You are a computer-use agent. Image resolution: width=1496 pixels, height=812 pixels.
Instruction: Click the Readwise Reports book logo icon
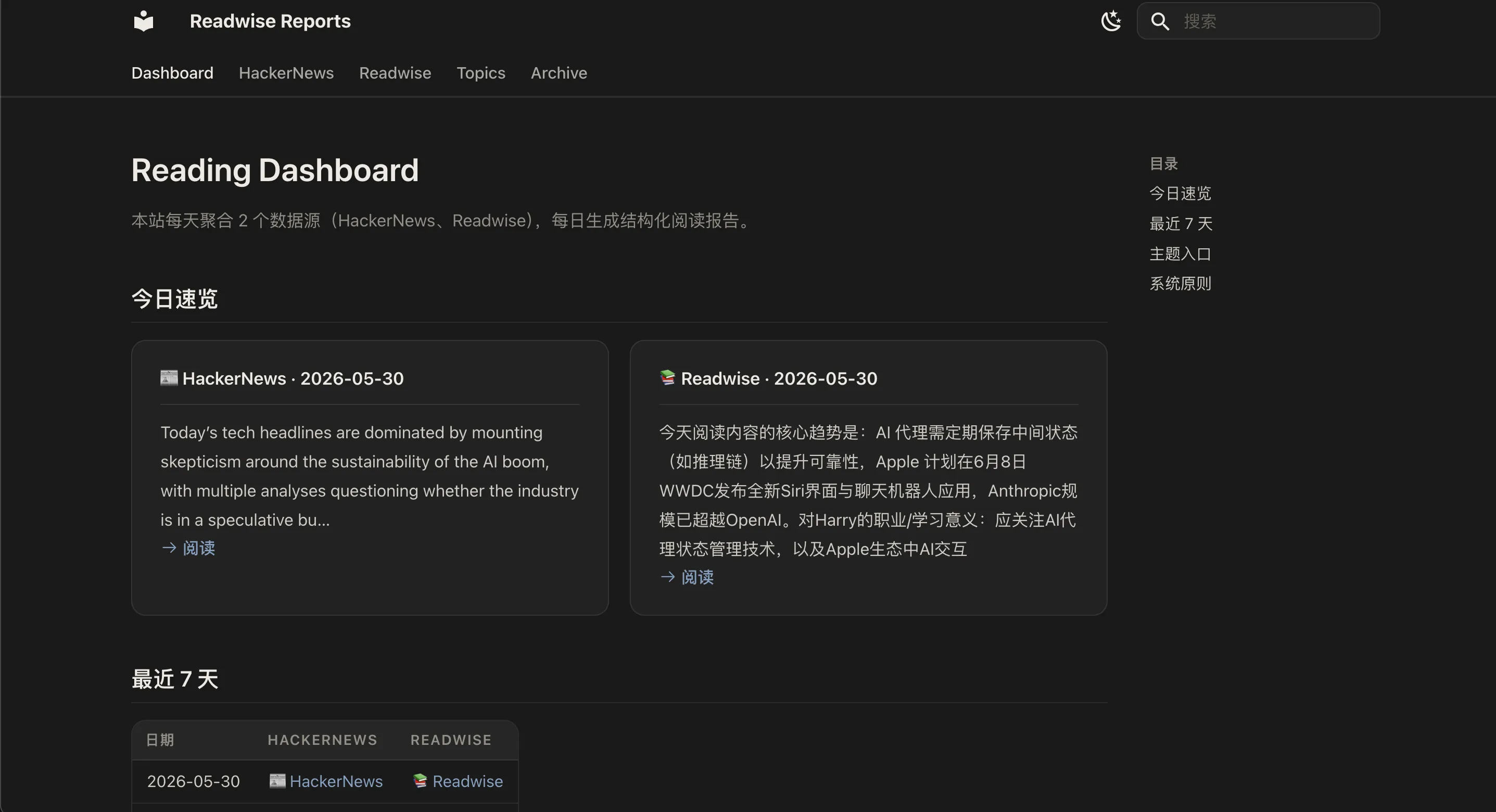pyautogui.click(x=144, y=21)
